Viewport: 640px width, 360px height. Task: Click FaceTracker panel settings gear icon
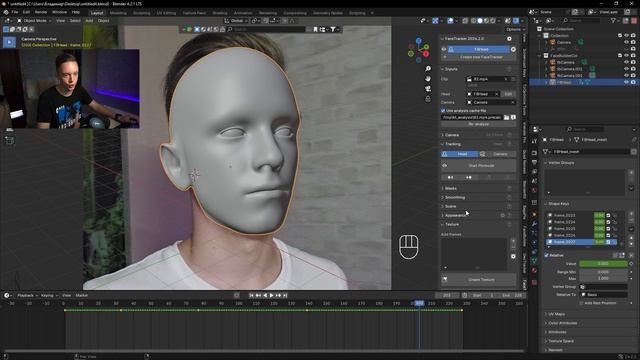pos(509,39)
